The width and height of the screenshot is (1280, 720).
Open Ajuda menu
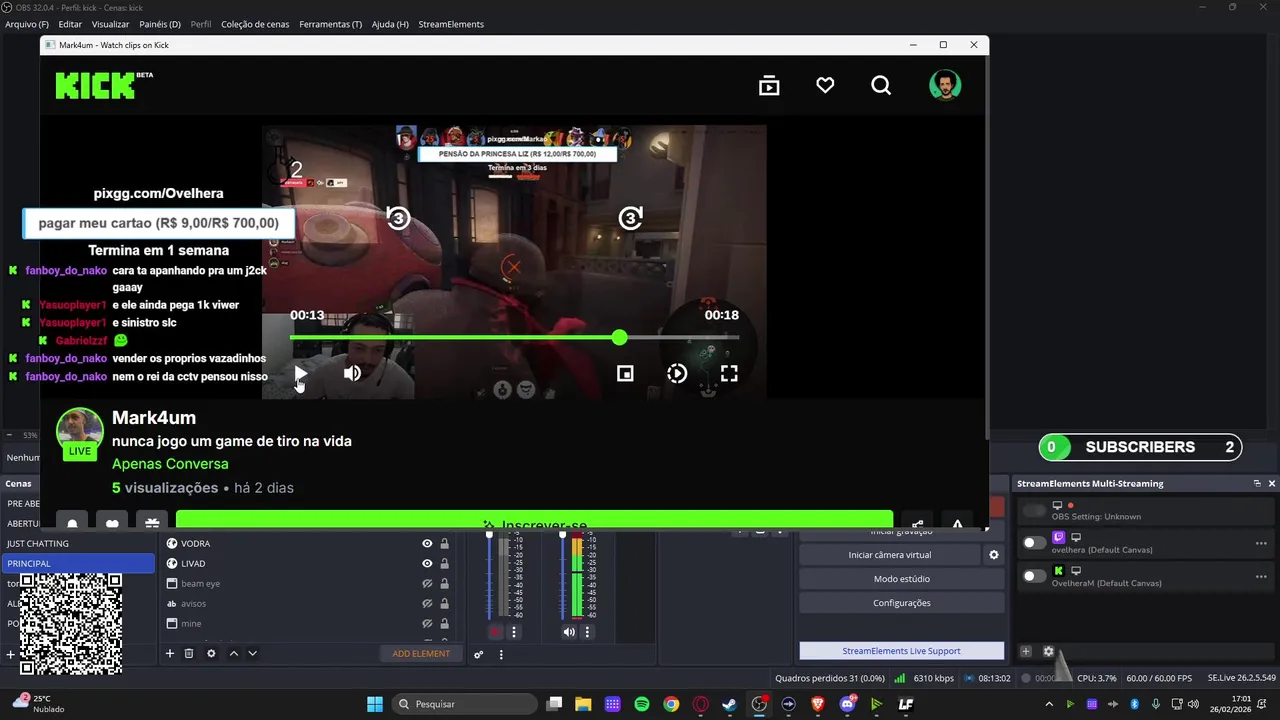[390, 24]
